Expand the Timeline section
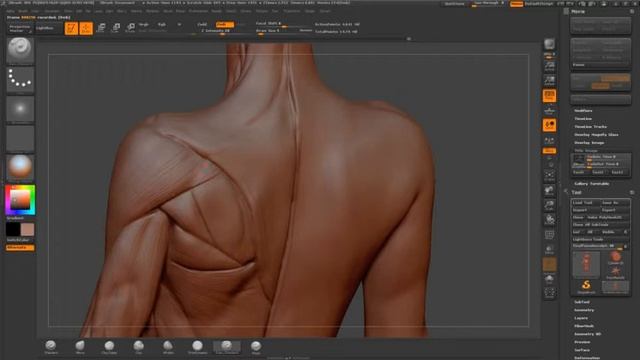 click(583, 119)
